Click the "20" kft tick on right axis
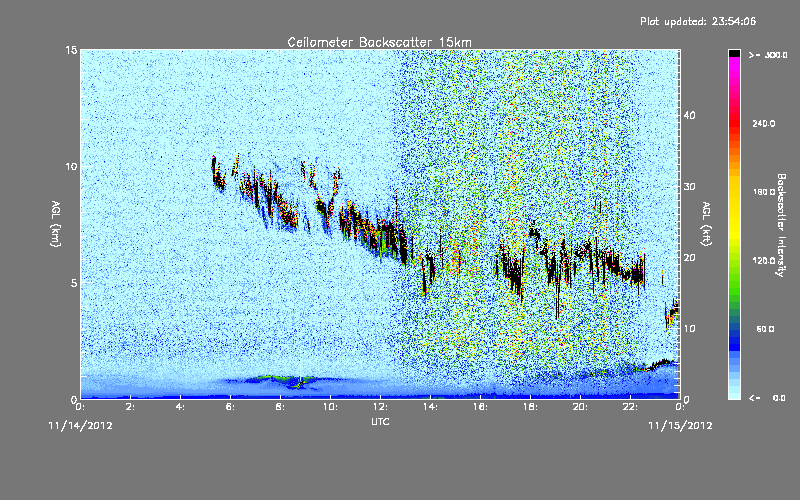Image resolution: width=800 pixels, height=500 pixels. point(689,257)
